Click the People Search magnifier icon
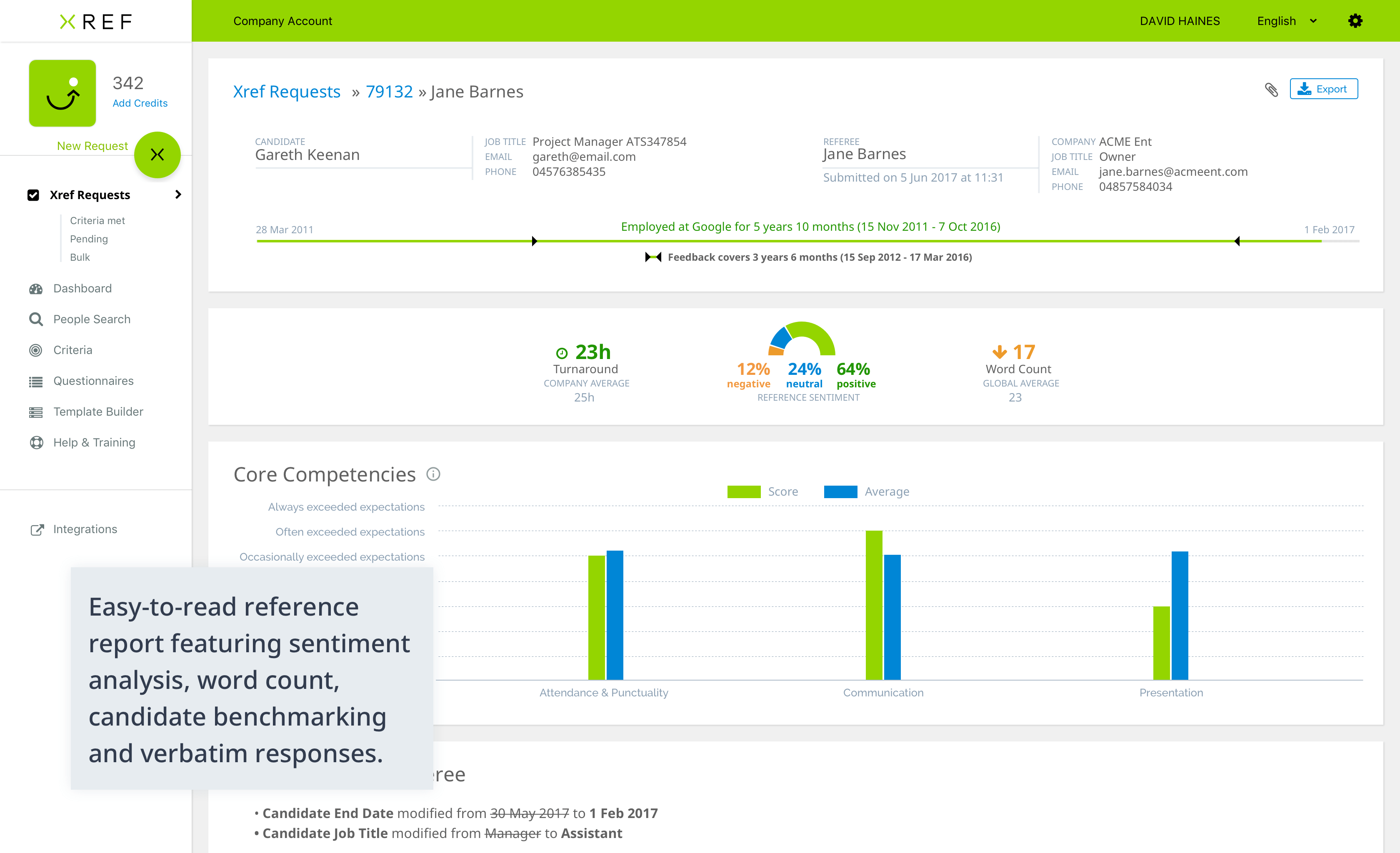The width and height of the screenshot is (1400, 853). pyautogui.click(x=36, y=319)
